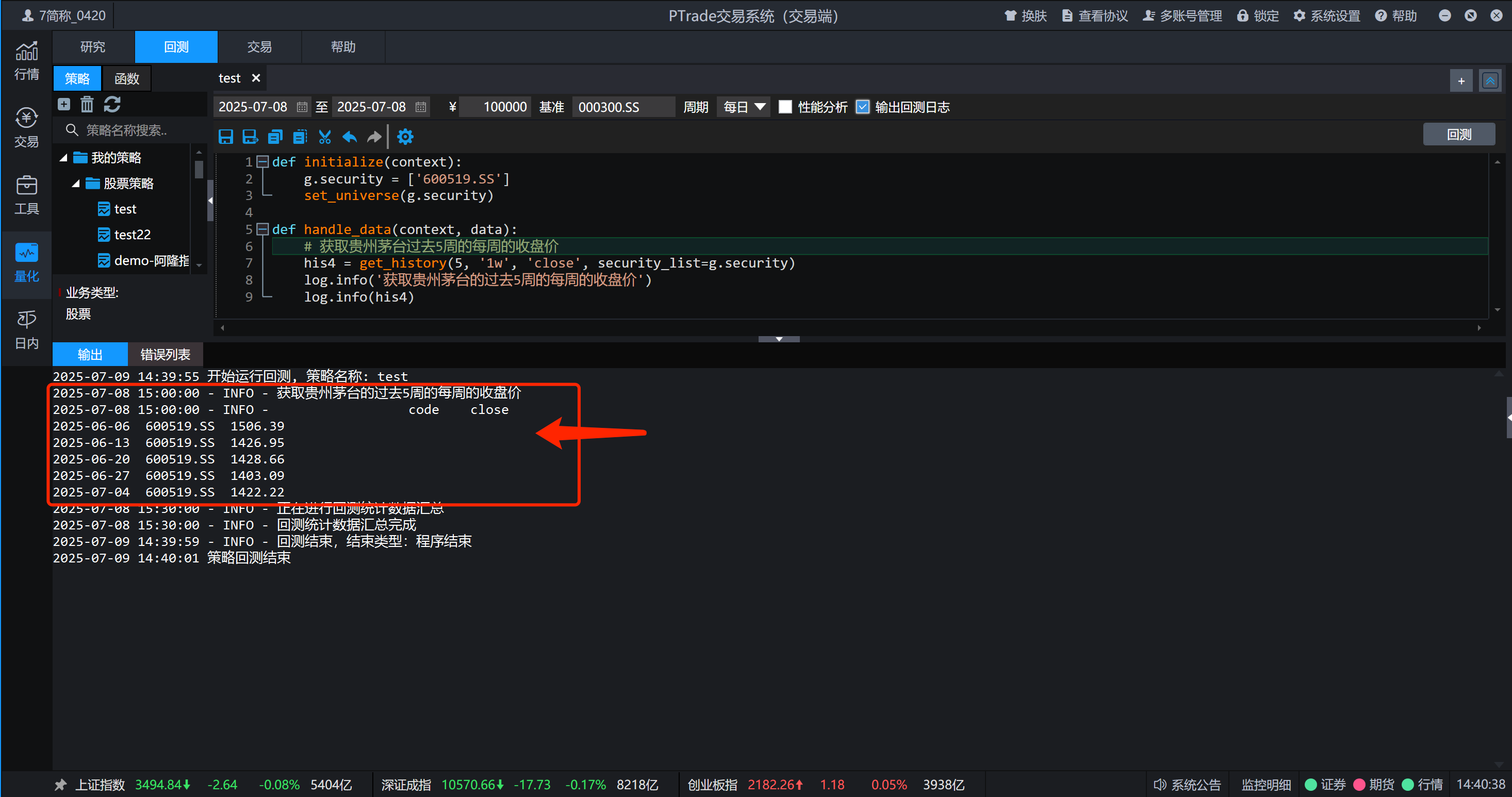Open editor settings gear icon
Screen dimensions: 1512x797
click(405, 137)
